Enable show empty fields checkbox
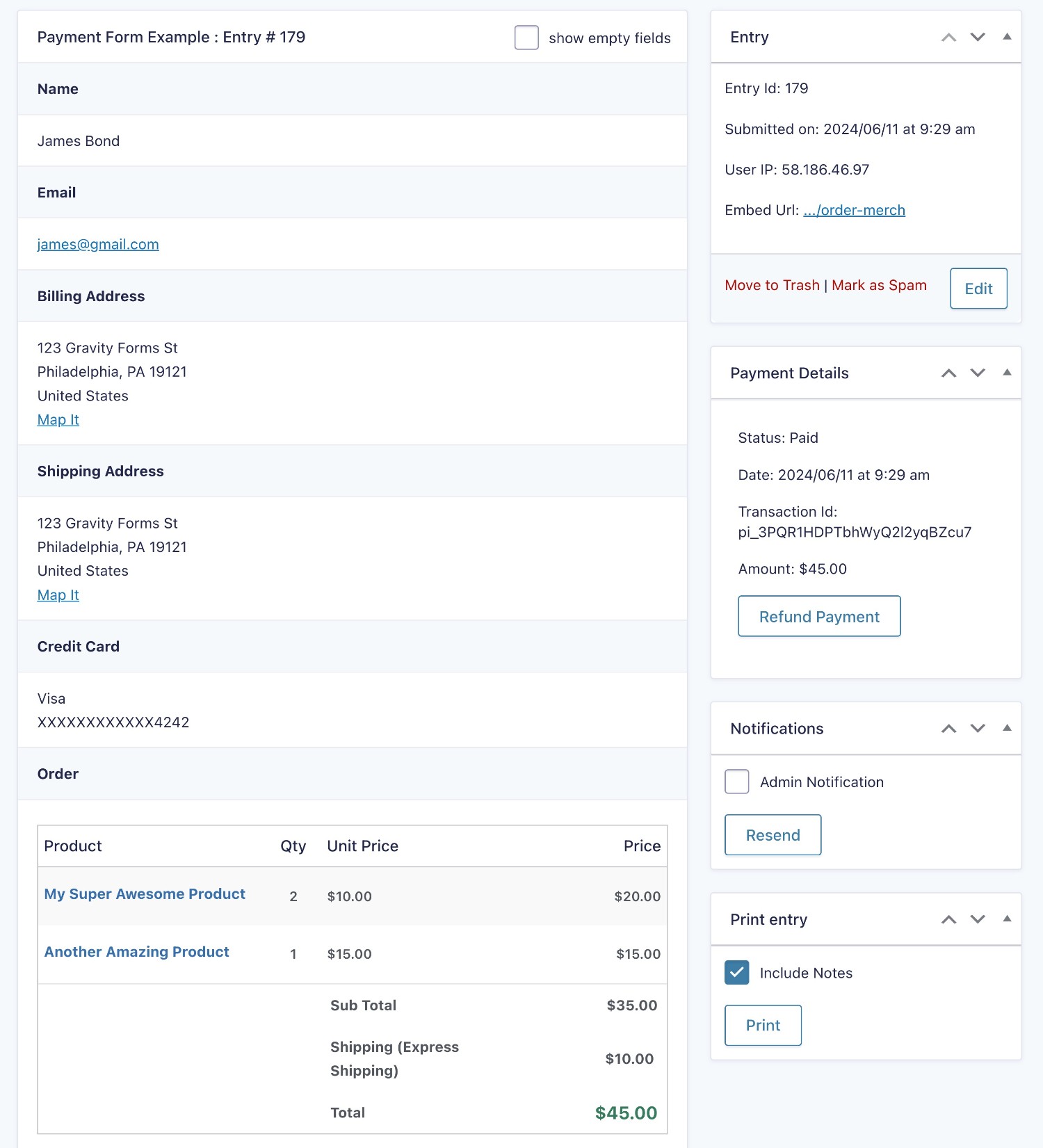Screen dimensions: 1043x1148 point(526,38)
